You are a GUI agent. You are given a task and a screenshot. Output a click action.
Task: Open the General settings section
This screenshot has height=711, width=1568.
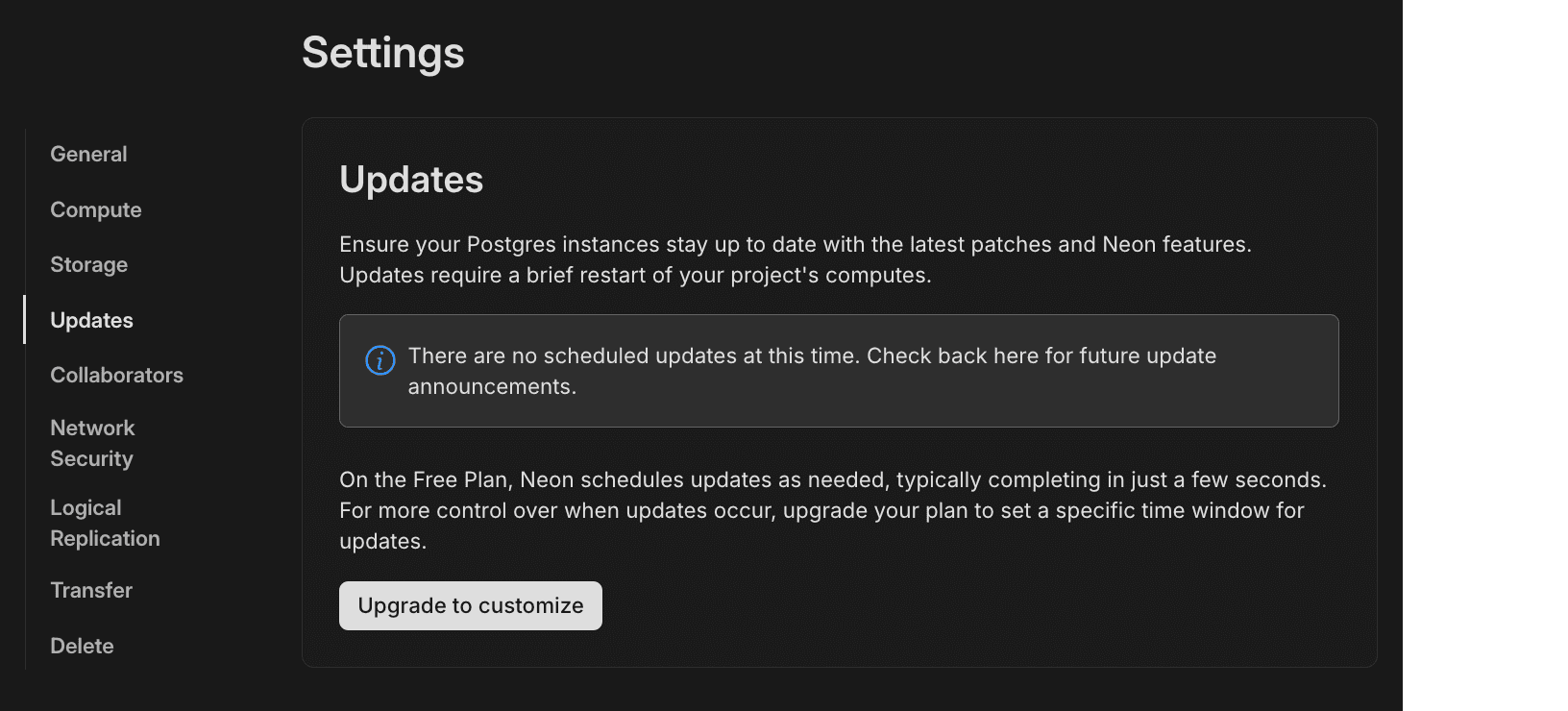pos(88,154)
